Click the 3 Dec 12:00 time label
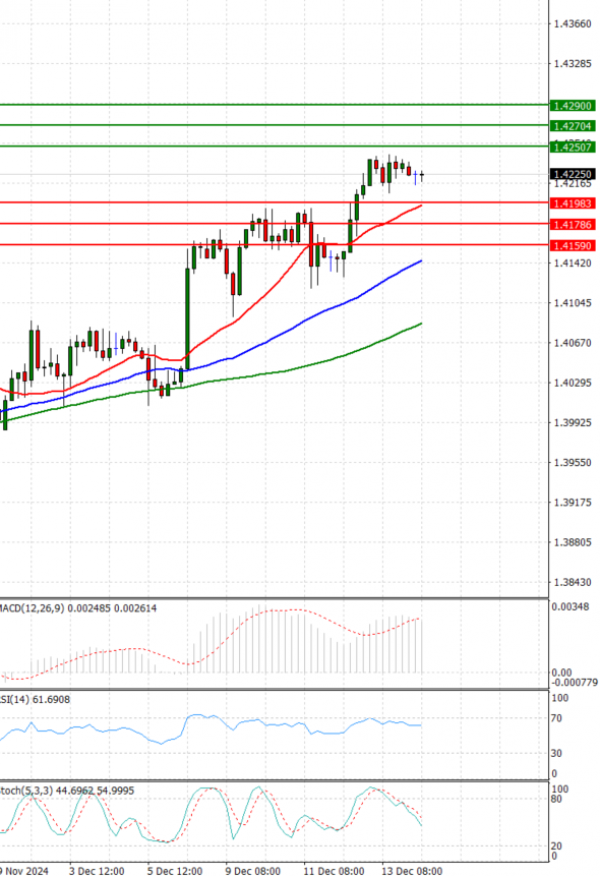The height and width of the screenshot is (876, 600). pos(97,871)
